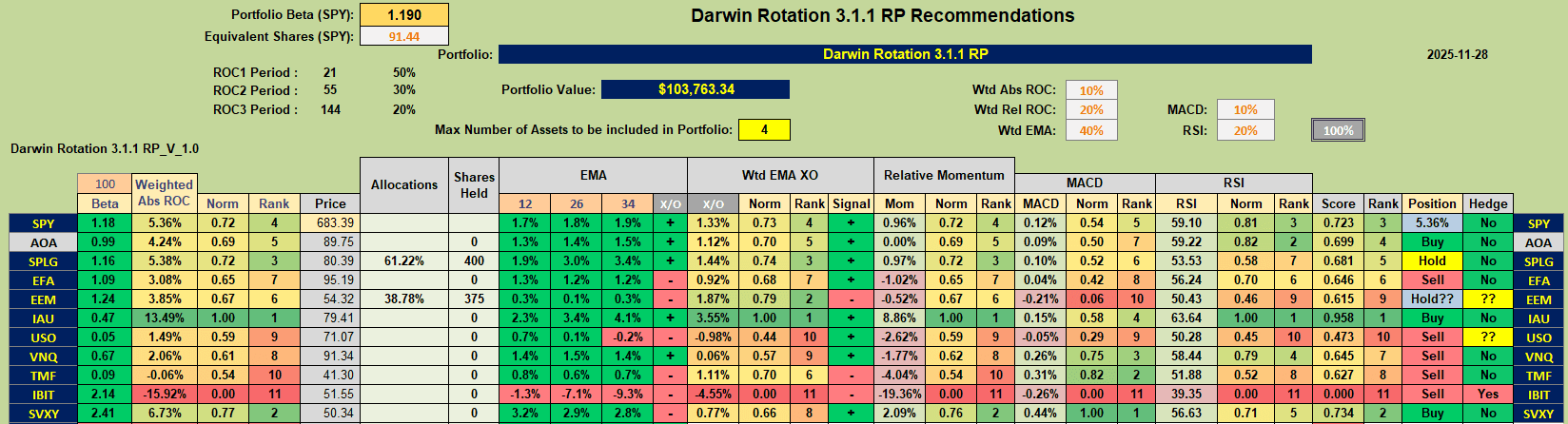Select the Portfolio Beta value 1.190
Image resolution: width=1568 pixels, height=424 pixels.
pyautogui.click(x=404, y=15)
